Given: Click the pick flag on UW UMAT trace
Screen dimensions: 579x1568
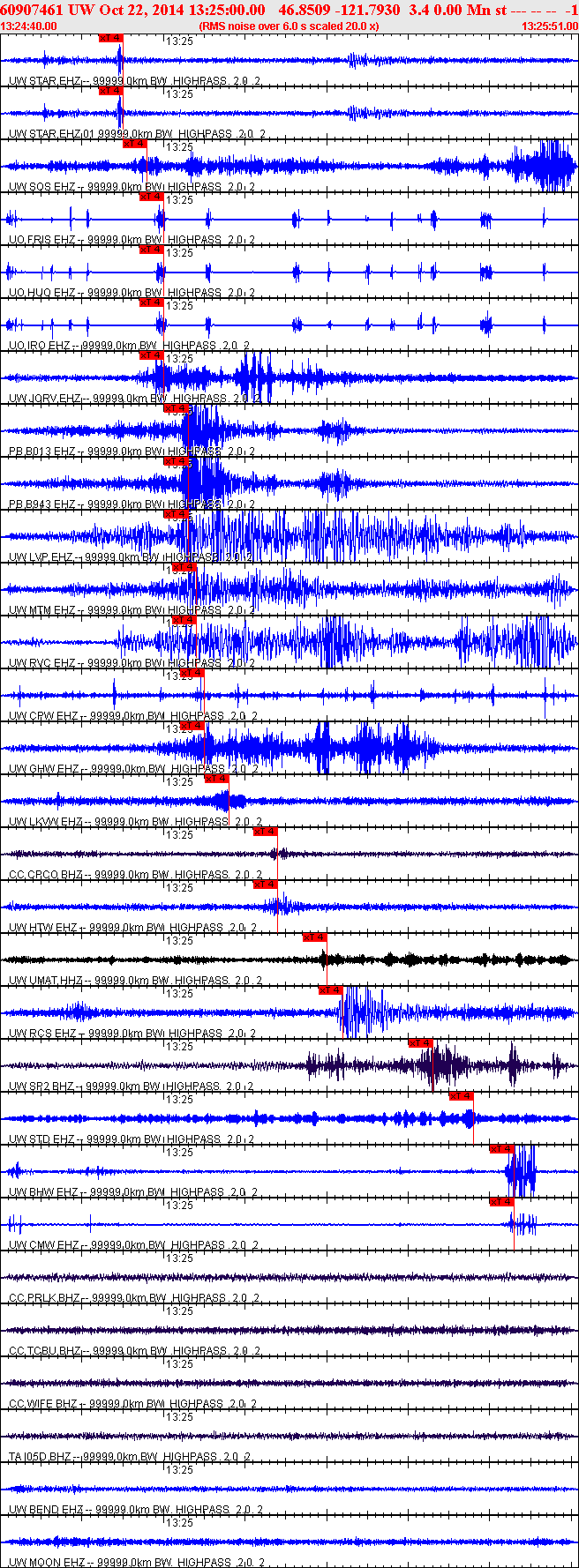Looking at the screenshot, I should 314,937.
